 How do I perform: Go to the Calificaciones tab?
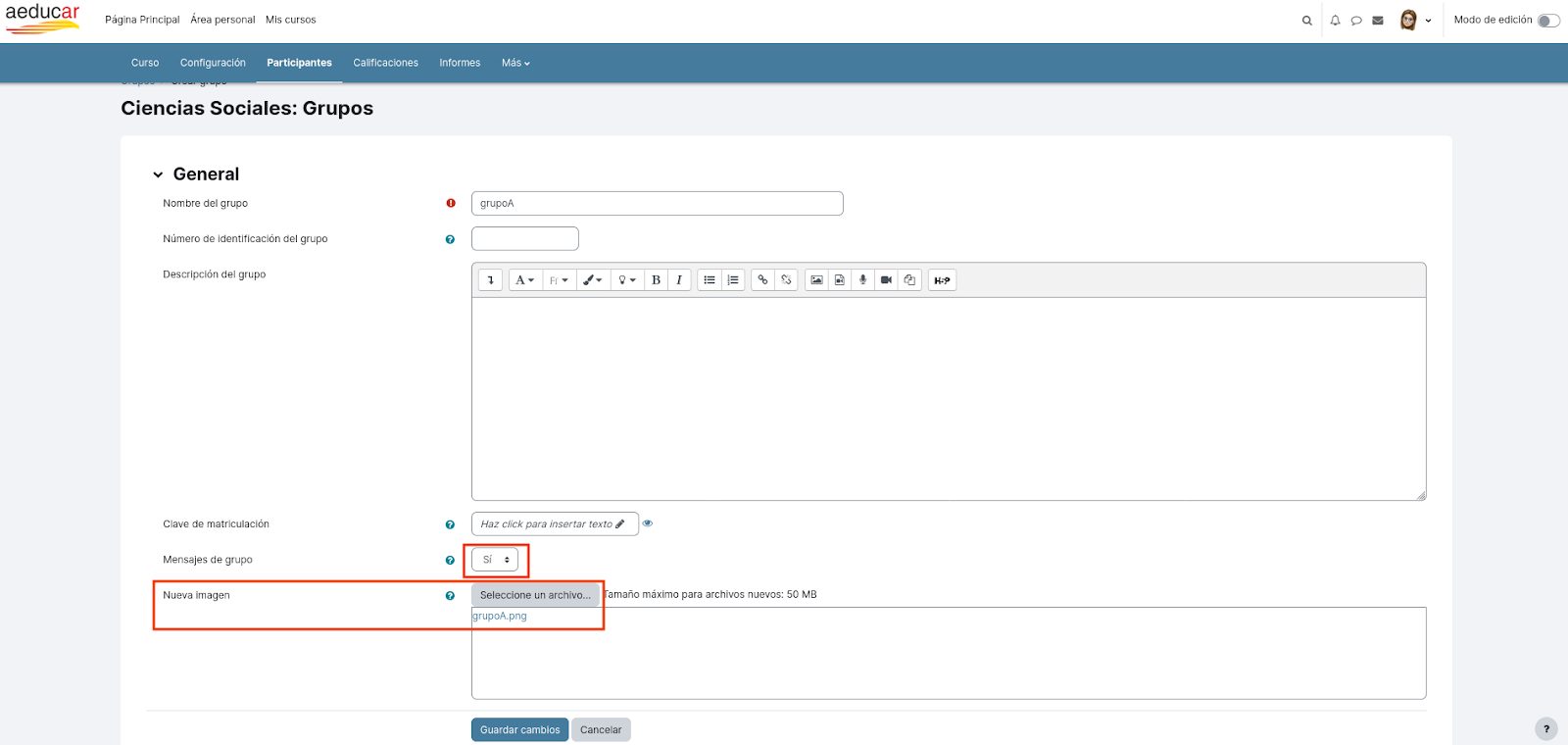(385, 63)
